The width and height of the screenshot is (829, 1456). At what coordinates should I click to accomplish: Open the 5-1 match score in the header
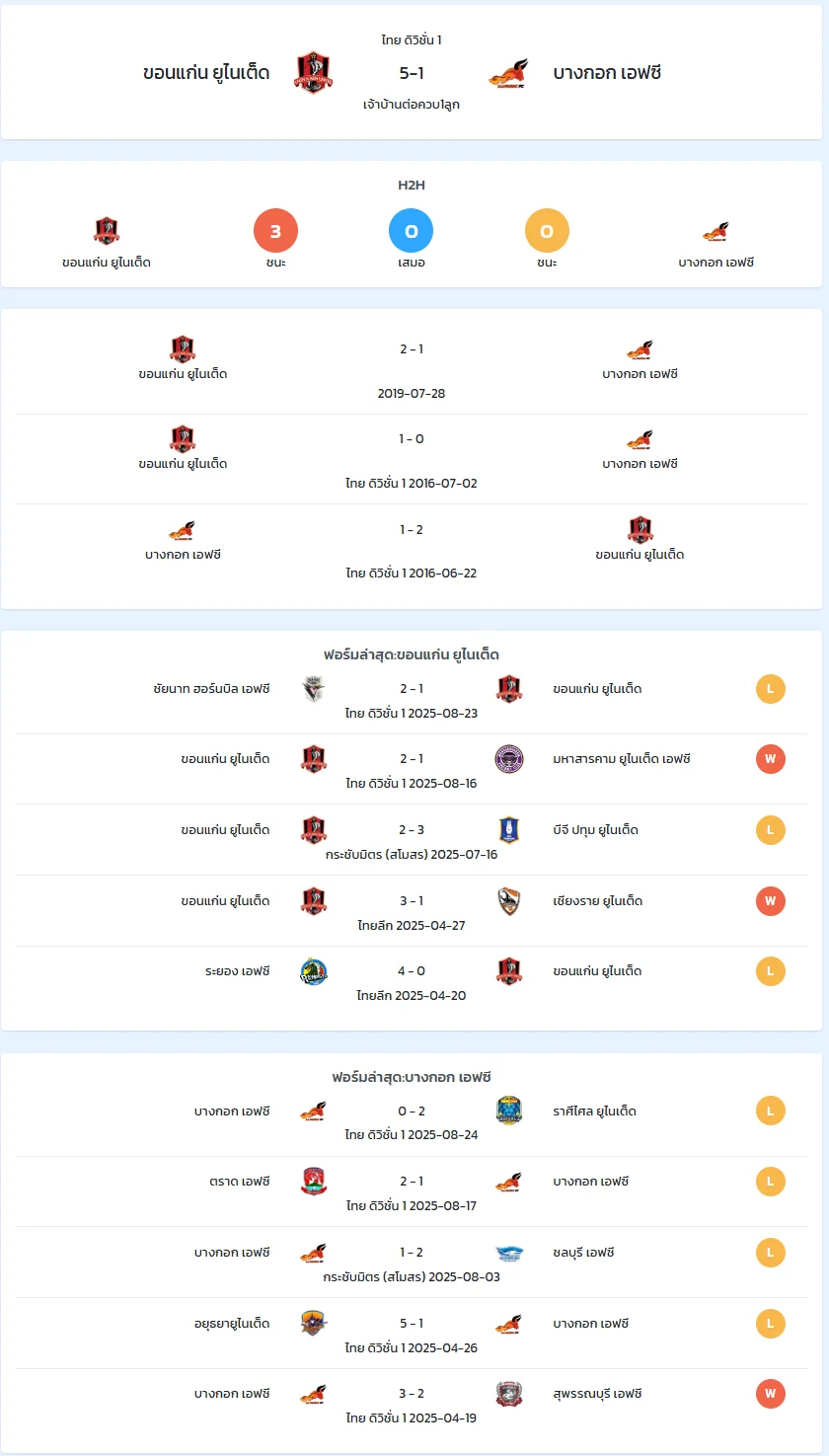[412, 72]
